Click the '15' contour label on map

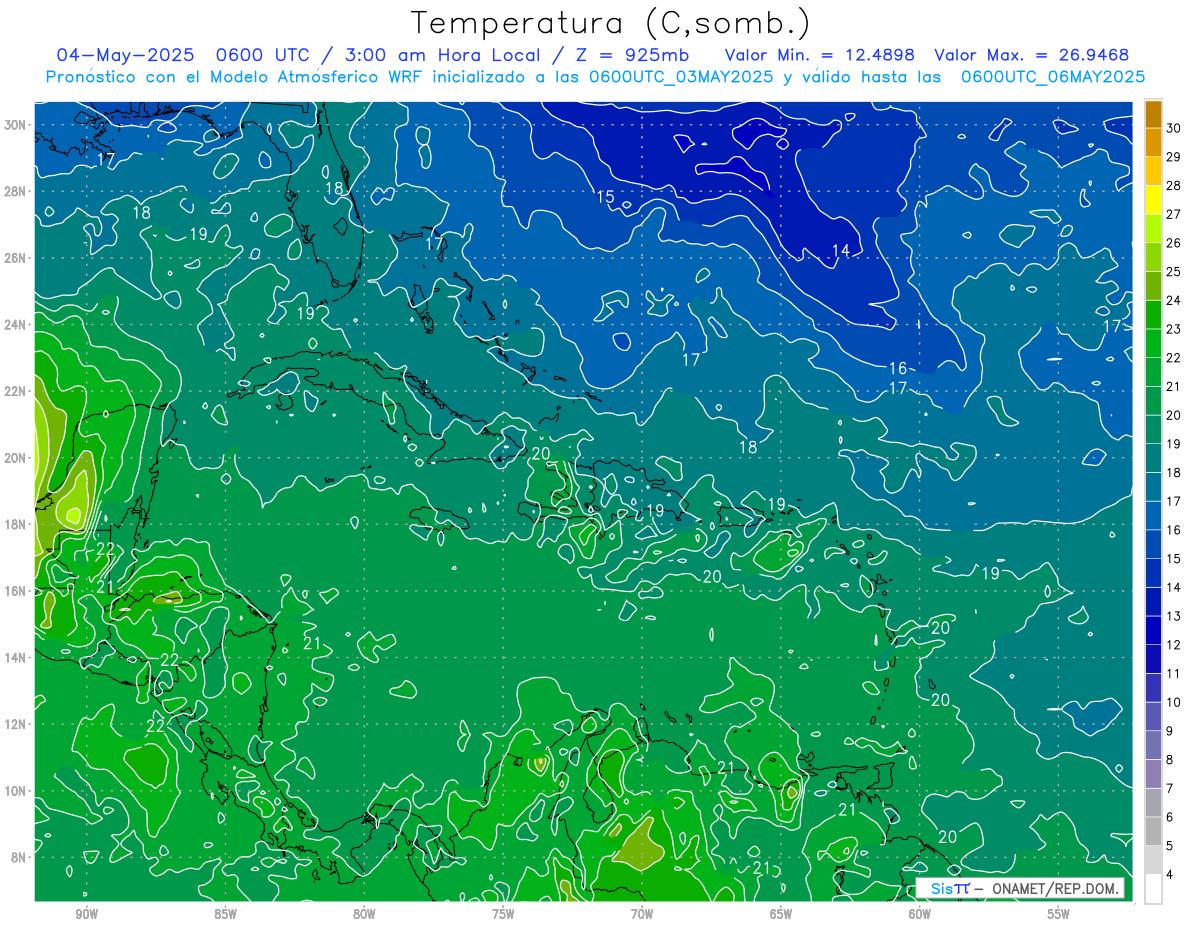click(x=606, y=197)
